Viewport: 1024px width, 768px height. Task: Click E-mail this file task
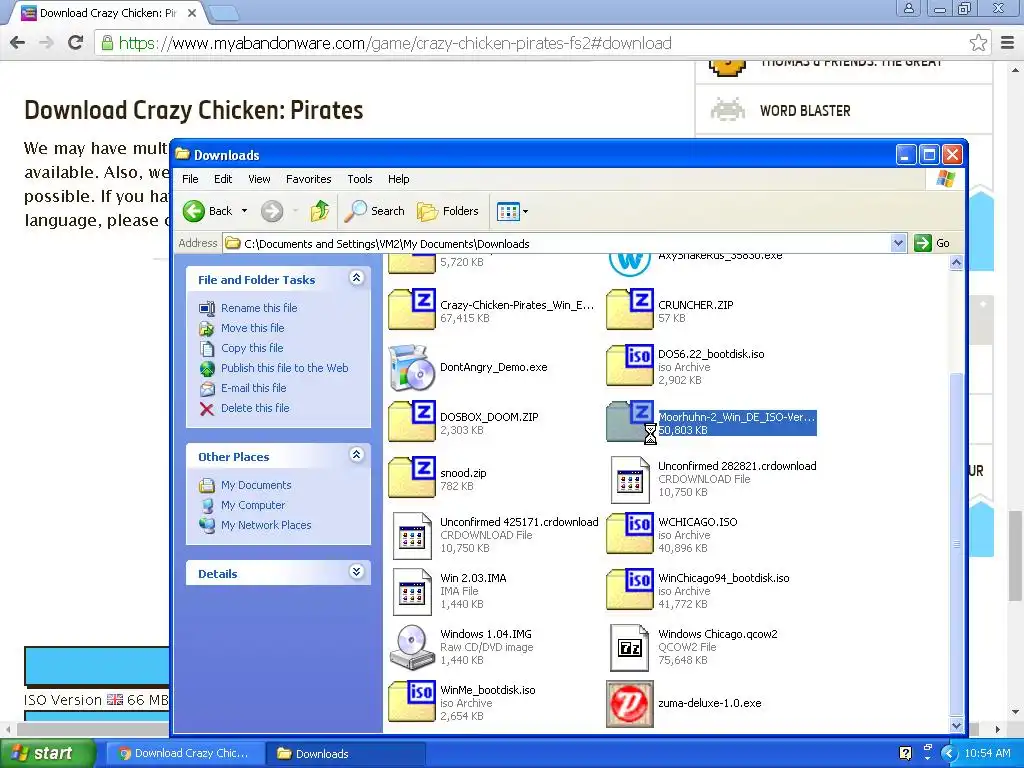253,388
